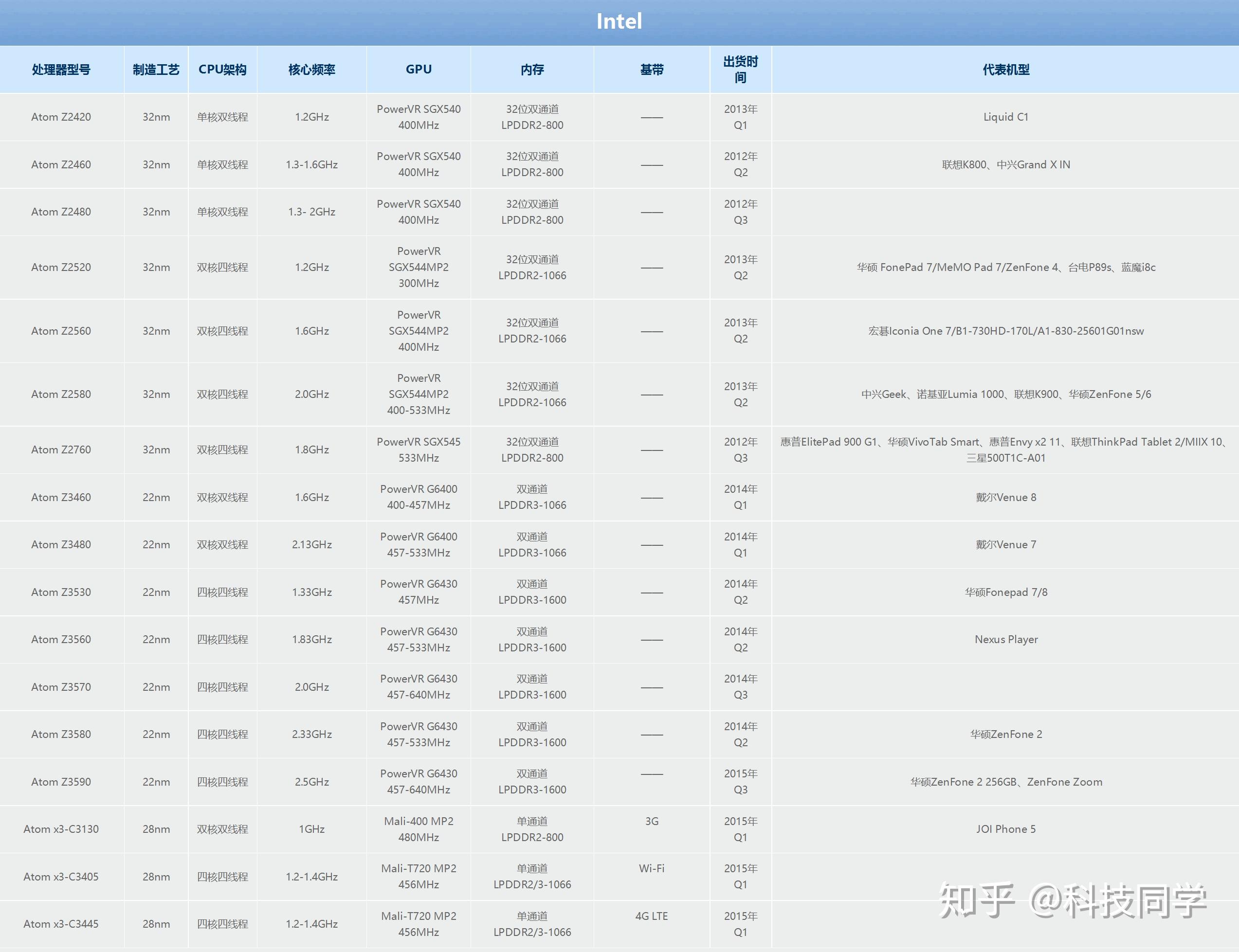The image size is (1239, 952).
Task: Click the Atom x3-C3130 cell
Action: (x=61, y=829)
